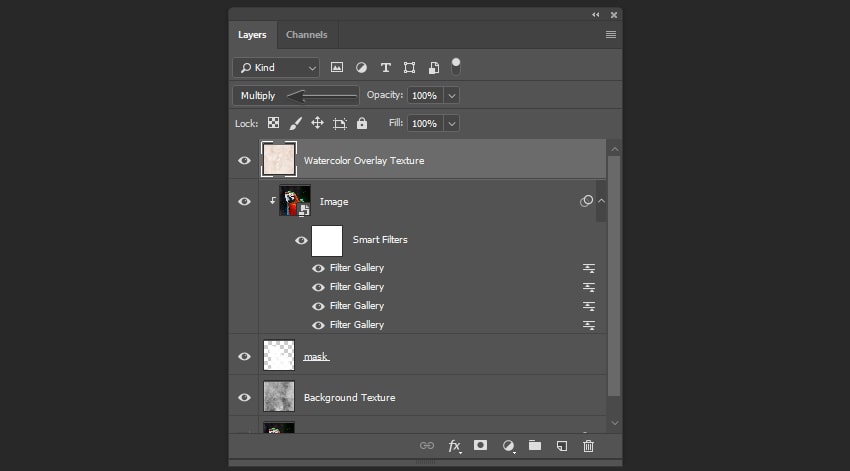This screenshot has width=850, height=471.
Task: Hide the fourth Filter Gallery effect
Action: [x=318, y=325]
